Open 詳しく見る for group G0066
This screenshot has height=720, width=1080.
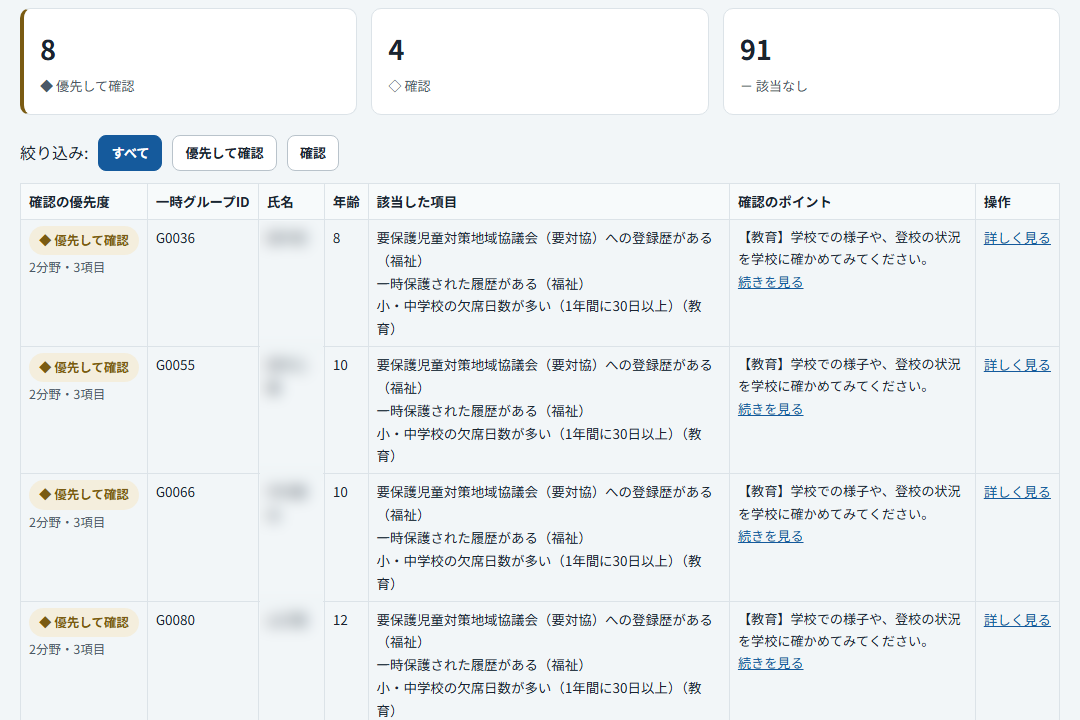tap(1017, 492)
